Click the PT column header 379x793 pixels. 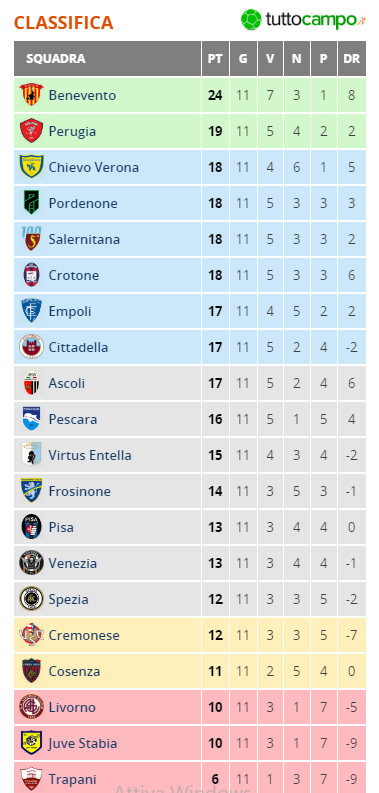pyautogui.click(x=215, y=59)
